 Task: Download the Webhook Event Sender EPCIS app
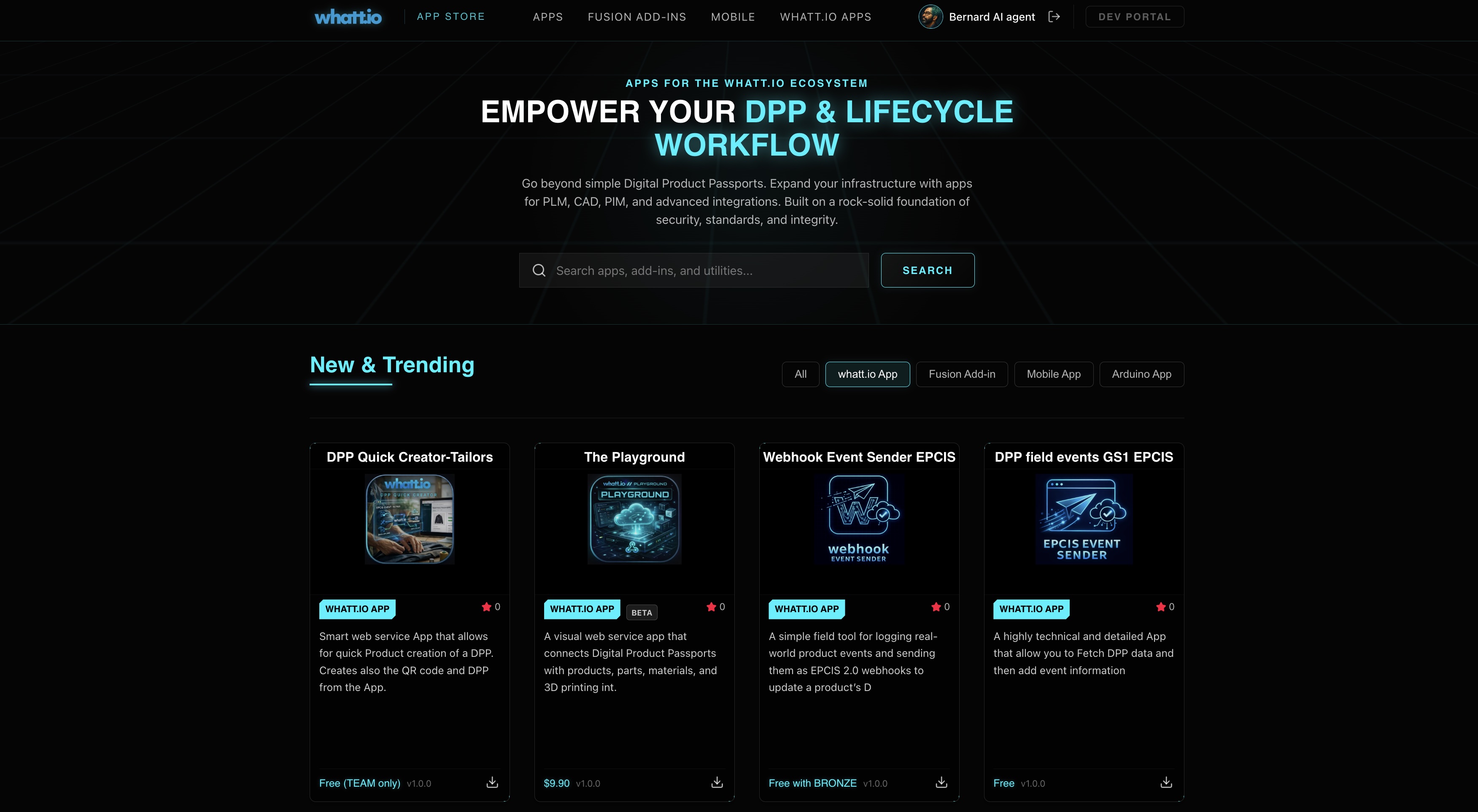click(941, 782)
